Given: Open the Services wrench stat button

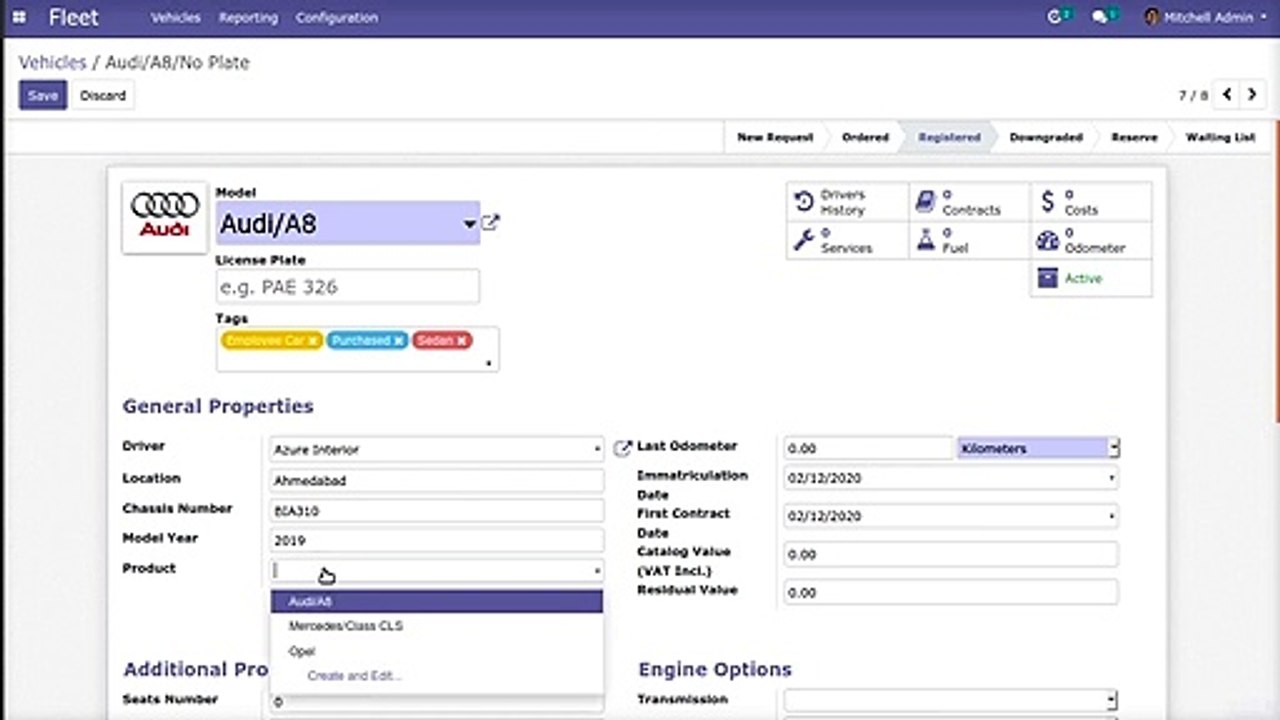Looking at the screenshot, I should [x=847, y=240].
